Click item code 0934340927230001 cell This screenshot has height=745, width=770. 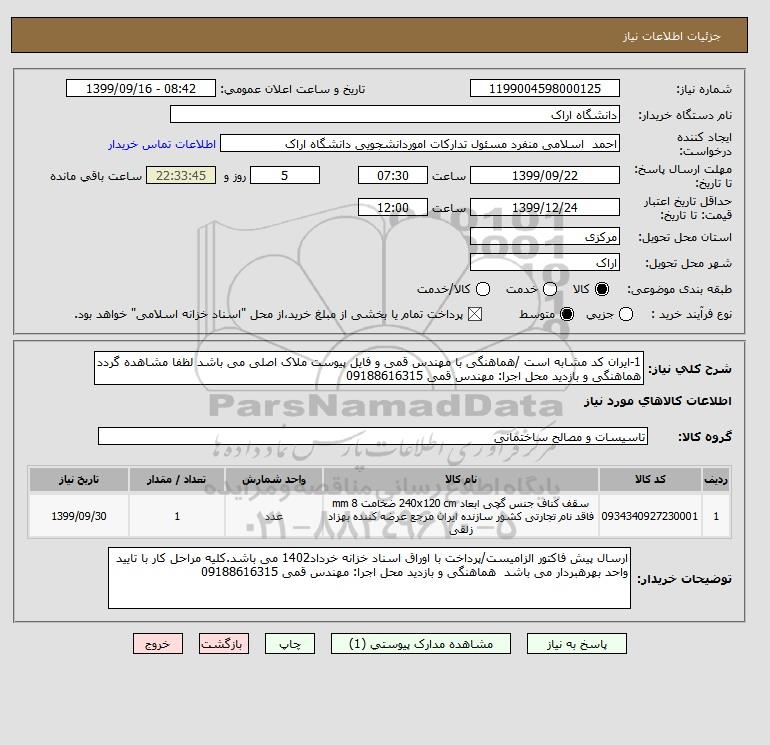click(x=650, y=516)
